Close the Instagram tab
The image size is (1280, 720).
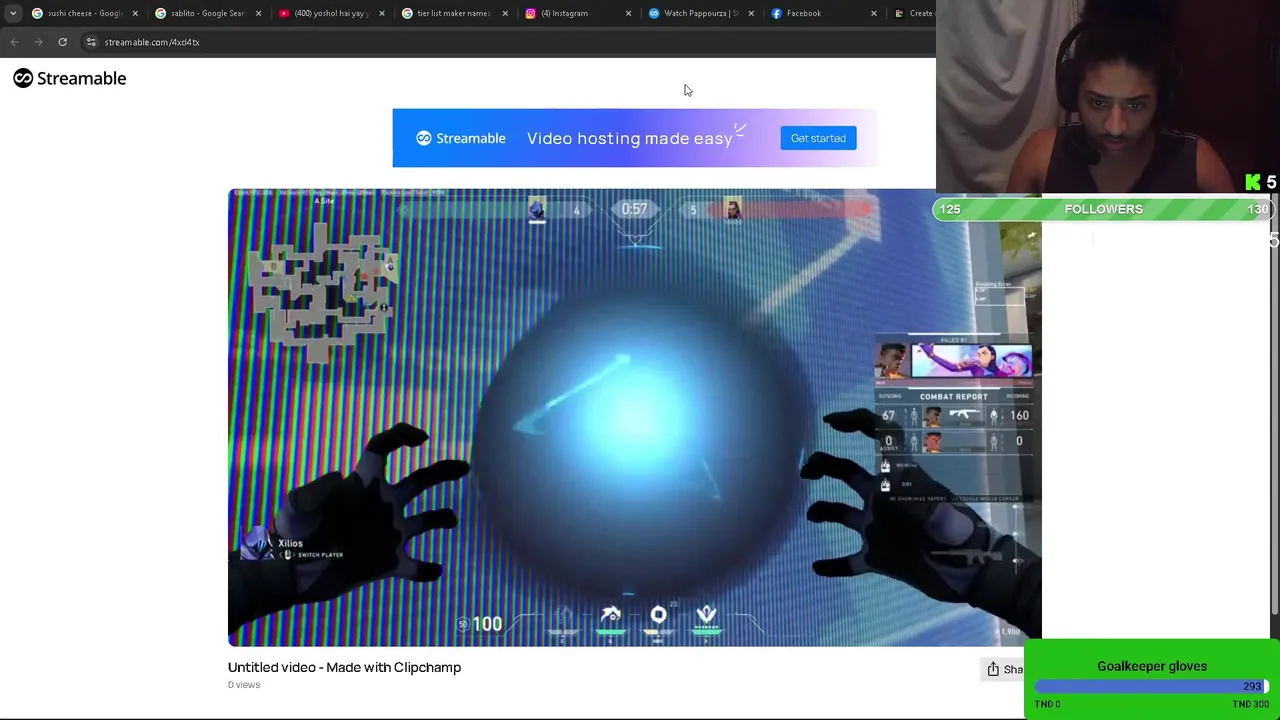tap(628, 13)
